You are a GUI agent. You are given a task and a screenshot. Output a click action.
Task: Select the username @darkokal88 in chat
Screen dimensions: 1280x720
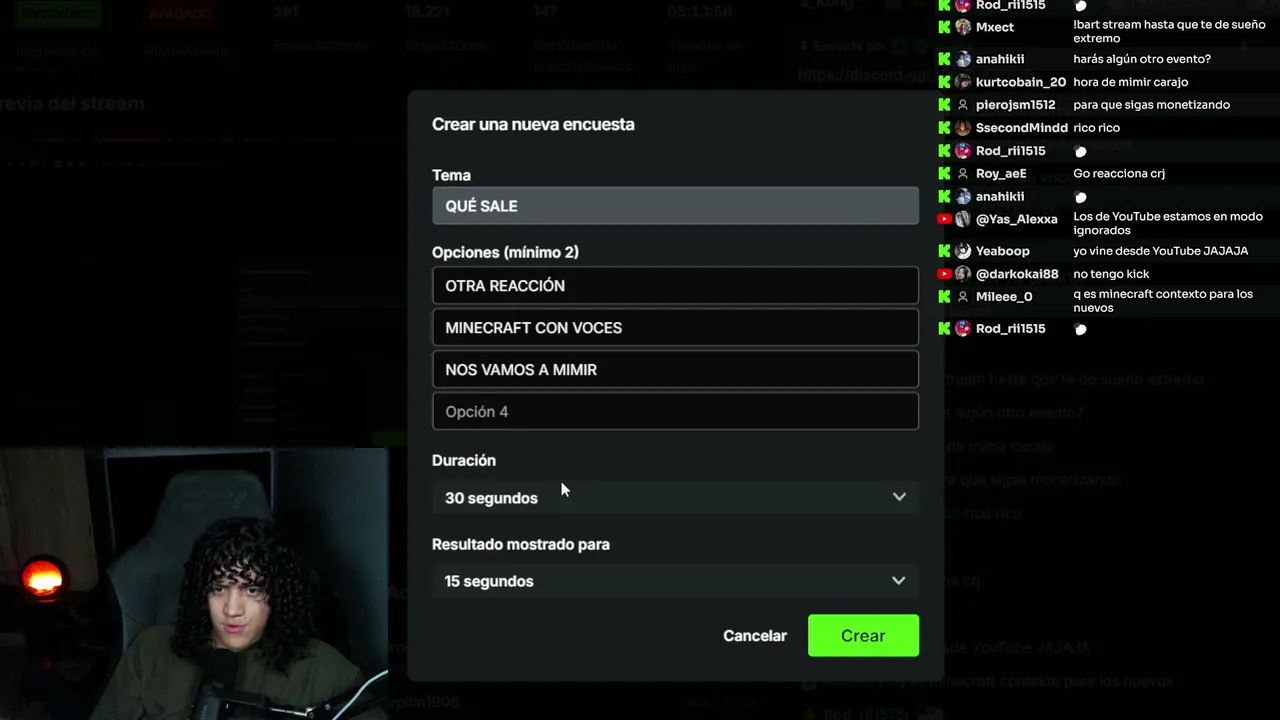click(1017, 274)
